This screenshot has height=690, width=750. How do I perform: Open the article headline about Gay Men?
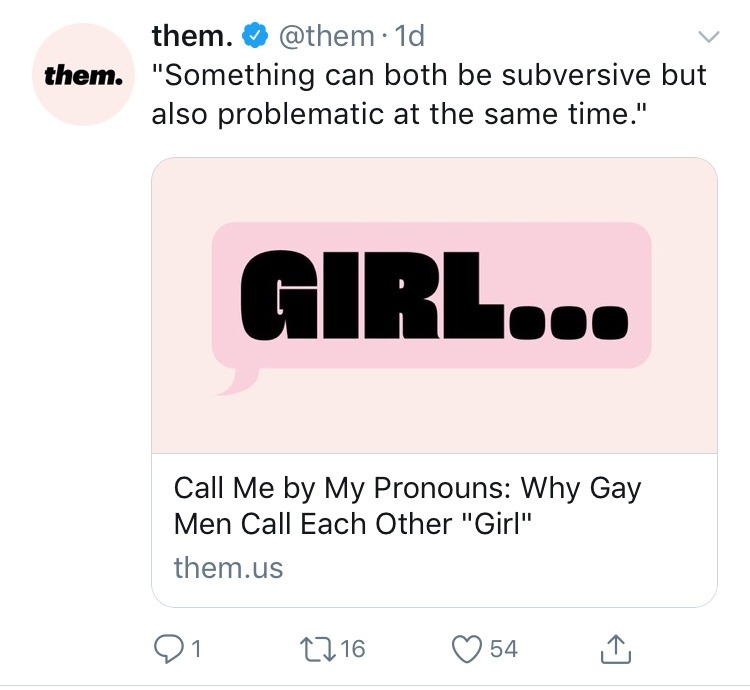407,506
